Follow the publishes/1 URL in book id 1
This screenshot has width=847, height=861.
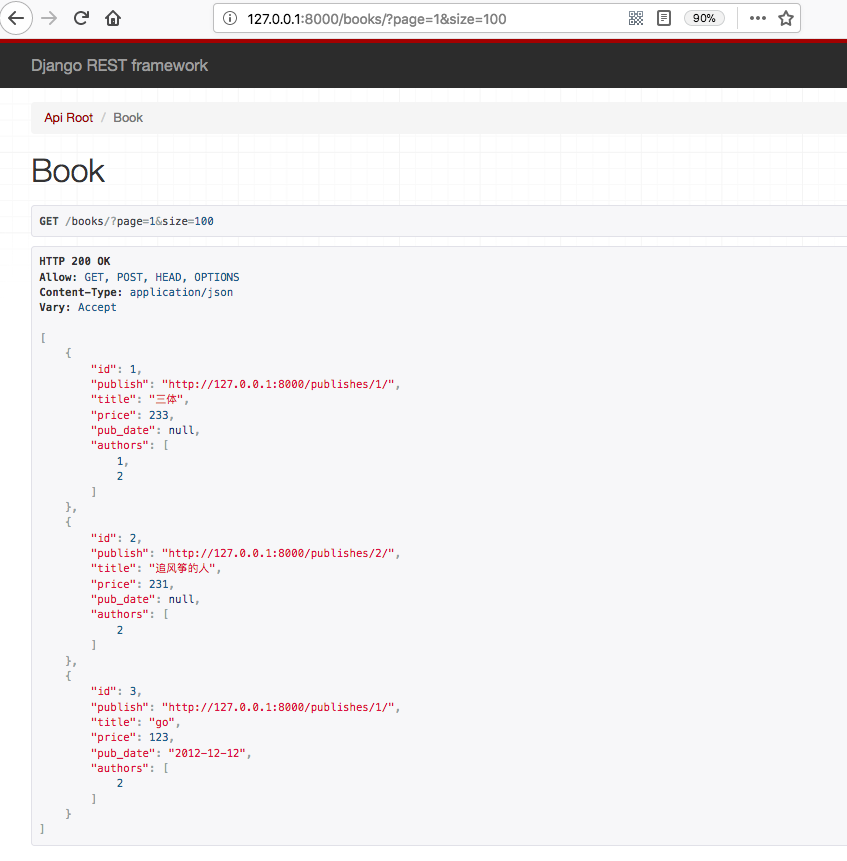[278, 384]
